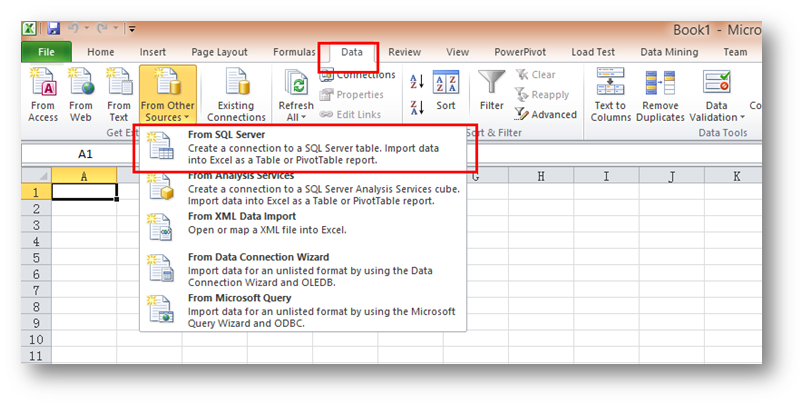Click the Reapply filter button
This screenshot has width=804, height=406.
point(542,95)
